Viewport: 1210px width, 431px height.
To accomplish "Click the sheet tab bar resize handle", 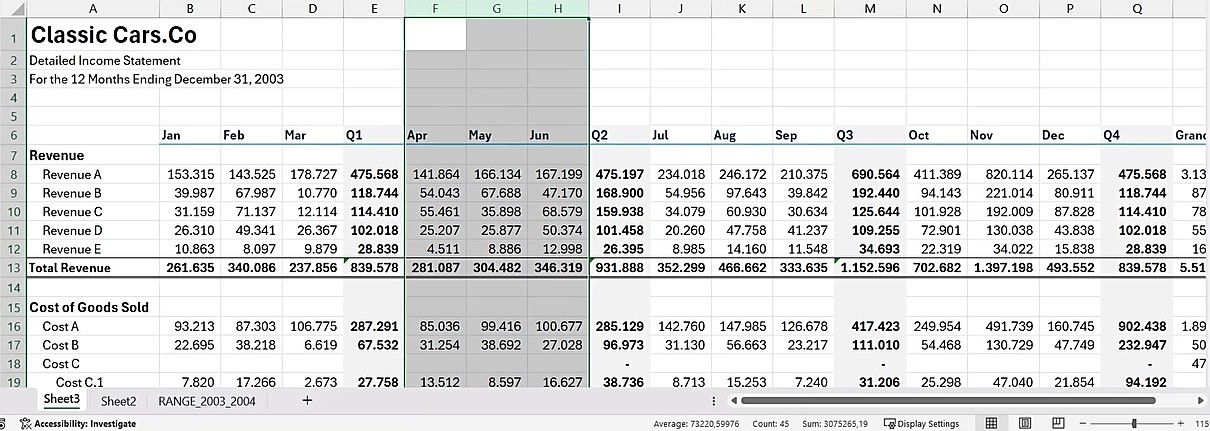I will tap(712, 400).
